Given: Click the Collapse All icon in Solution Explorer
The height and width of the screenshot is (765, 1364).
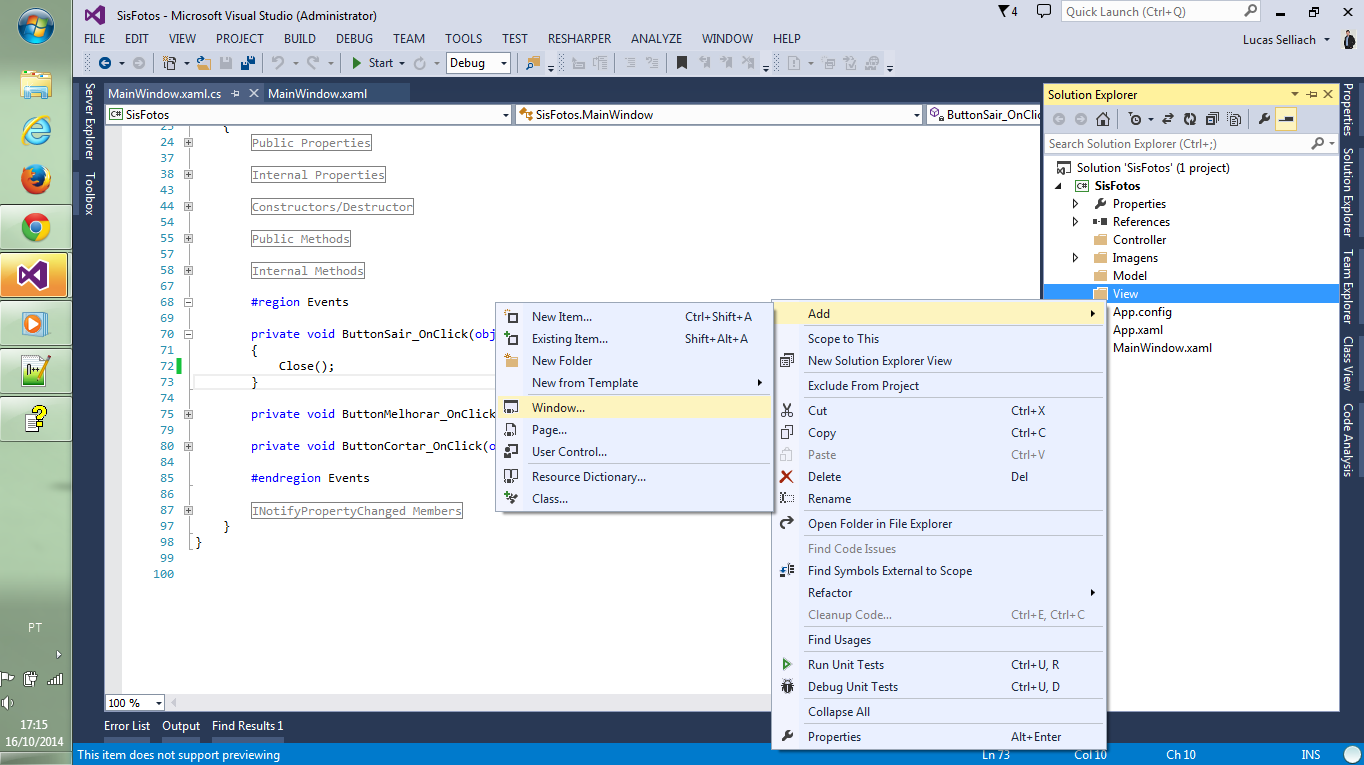Looking at the screenshot, I should point(1212,119).
